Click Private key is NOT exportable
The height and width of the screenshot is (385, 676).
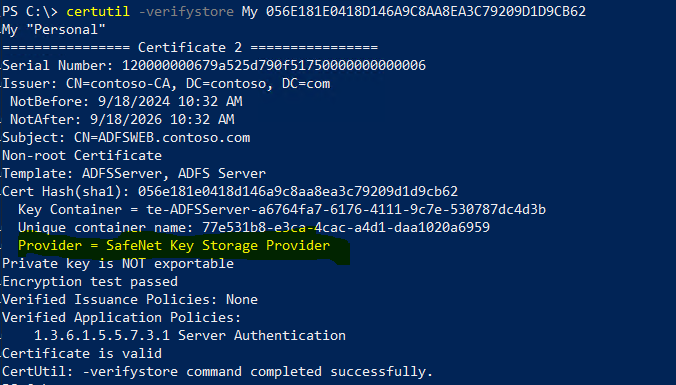click(x=118, y=263)
